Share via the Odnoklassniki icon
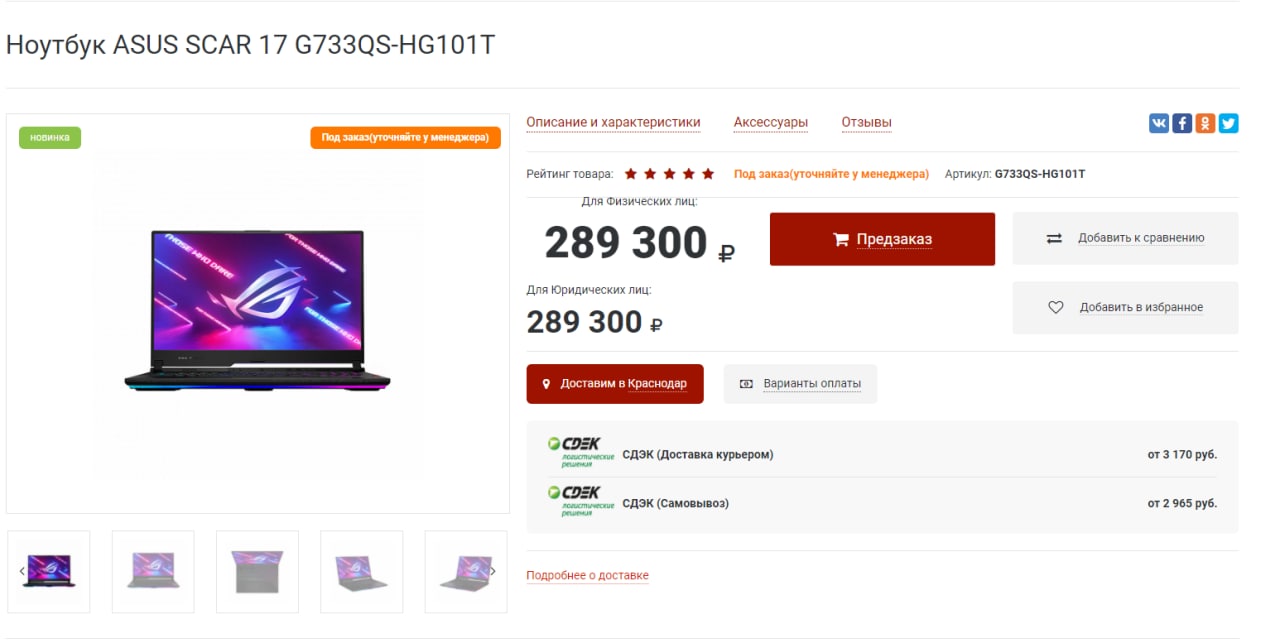The image size is (1280, 643). point(1205,123)
